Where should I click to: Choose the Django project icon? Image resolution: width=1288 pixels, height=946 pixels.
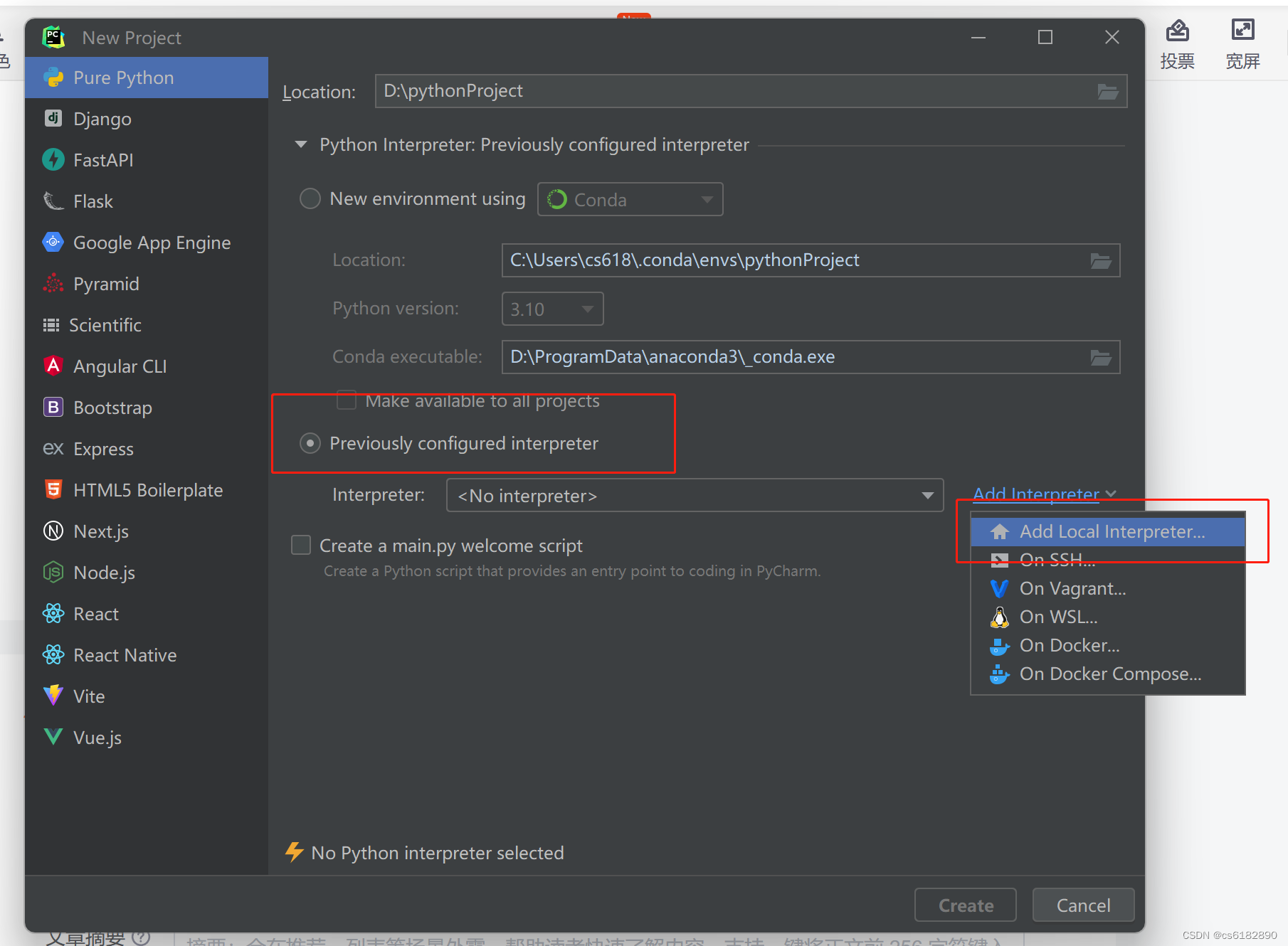click(x=53, y=118)
